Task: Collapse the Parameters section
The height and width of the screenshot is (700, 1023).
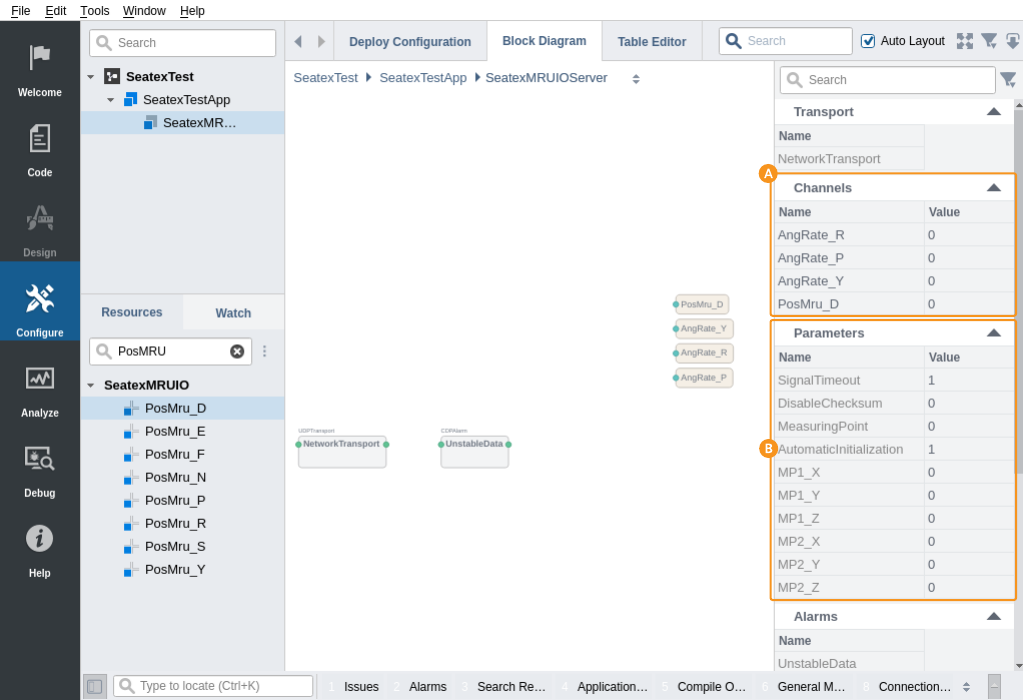Action: tap(993, 333)
